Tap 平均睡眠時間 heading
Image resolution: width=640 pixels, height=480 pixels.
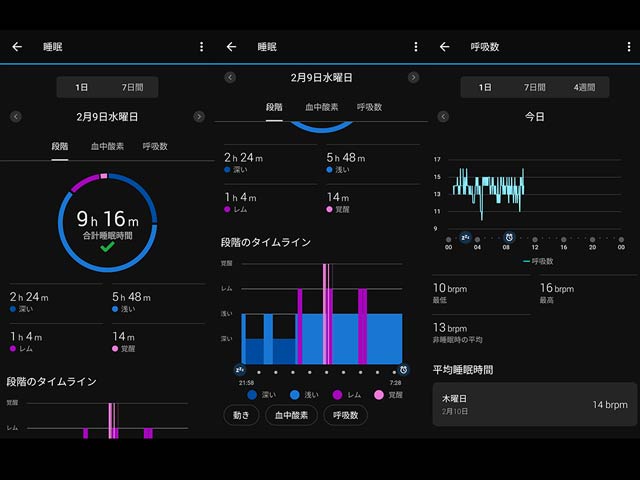[463, 370]
